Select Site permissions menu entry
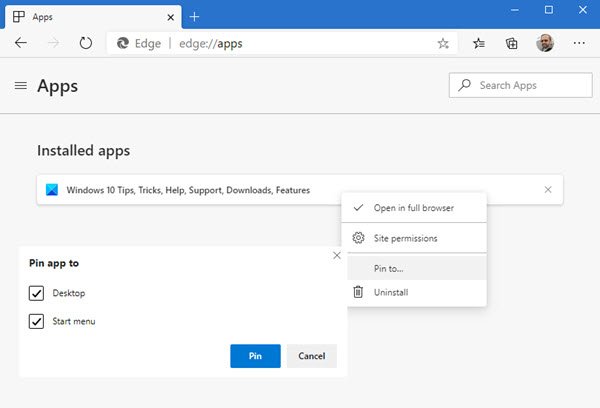Screen dimensions: 600x408 414,238
